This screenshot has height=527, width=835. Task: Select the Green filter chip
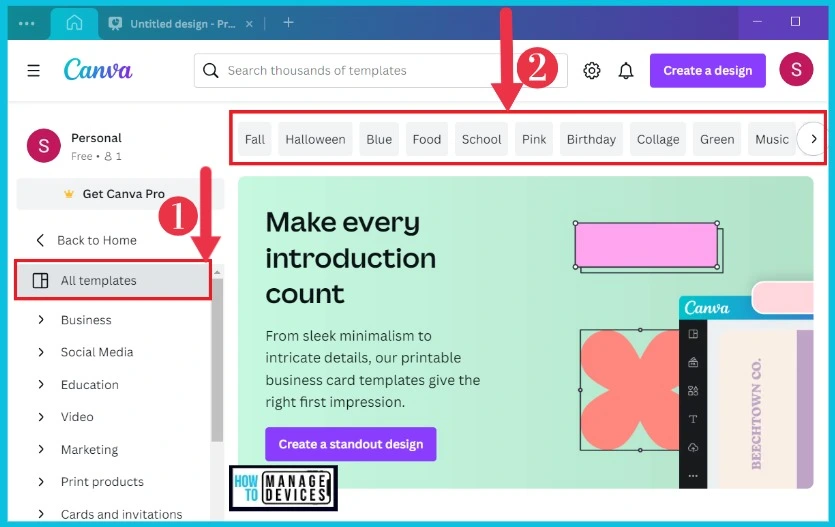point(717,139)
